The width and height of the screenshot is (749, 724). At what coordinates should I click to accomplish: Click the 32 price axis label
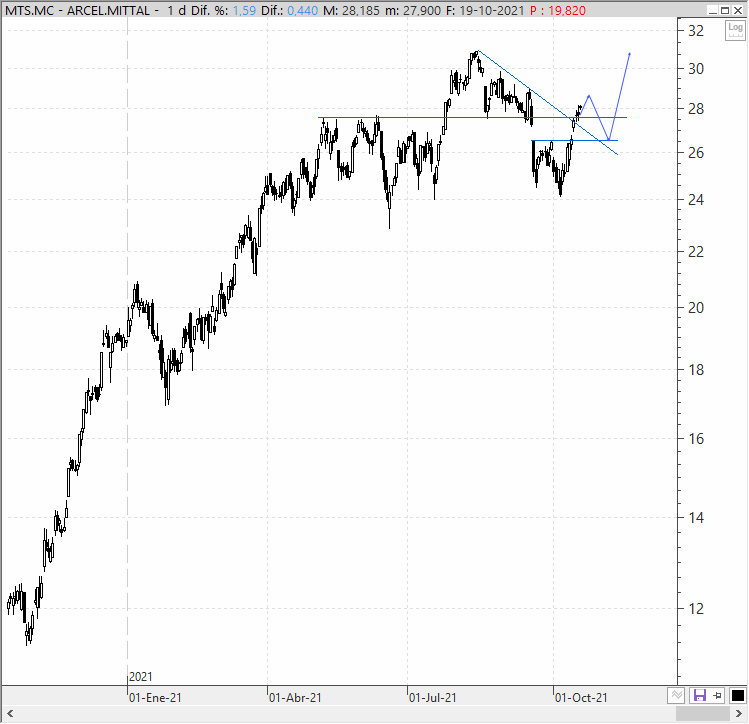[696, 31]
